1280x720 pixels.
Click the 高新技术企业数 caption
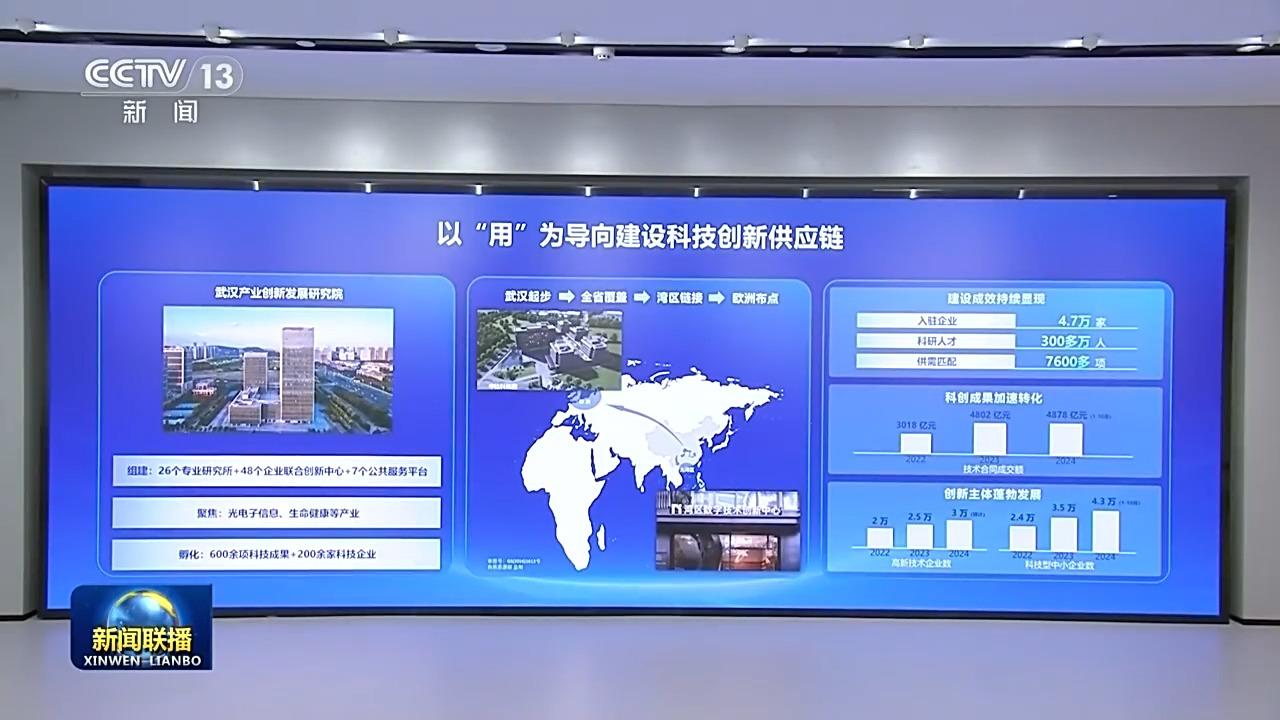coord(920,565)
